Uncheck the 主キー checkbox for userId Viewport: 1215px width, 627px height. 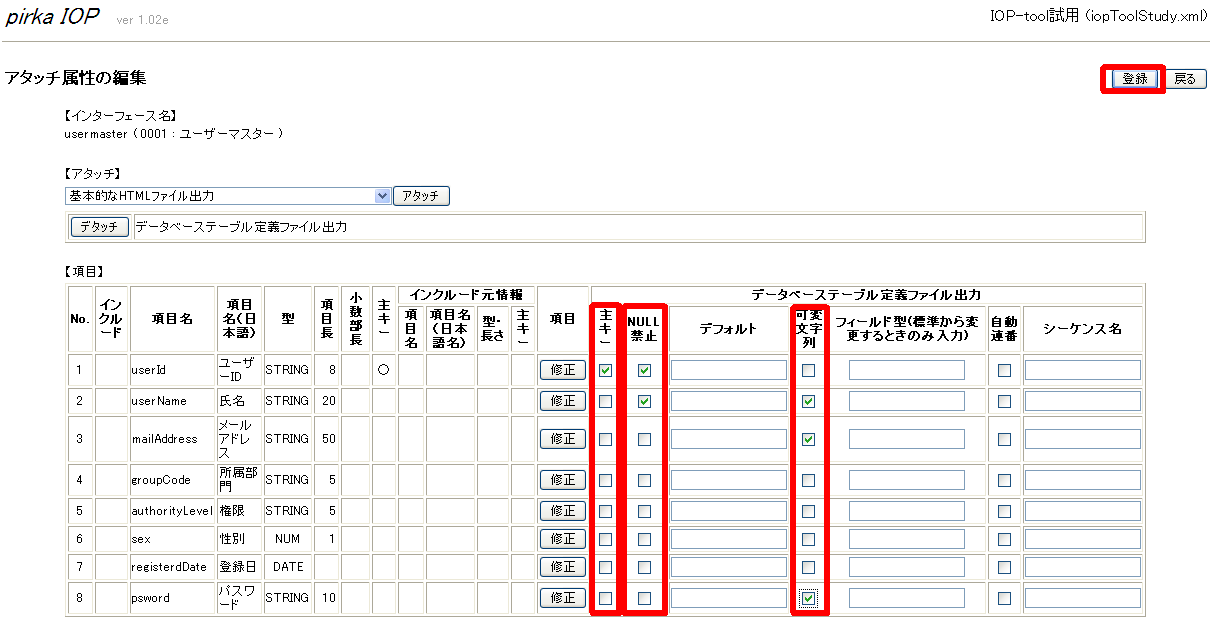(x=605, y=370)
